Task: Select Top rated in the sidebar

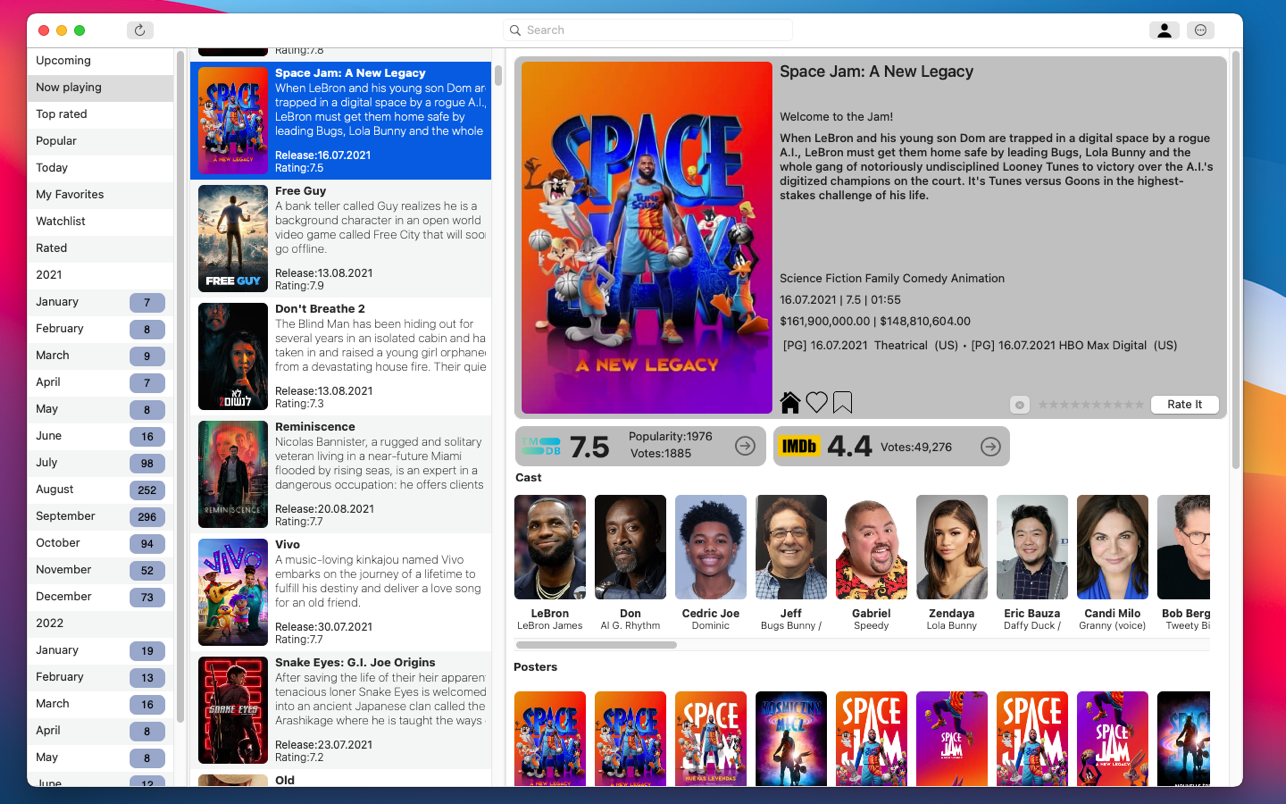Action: coord(100,114)
